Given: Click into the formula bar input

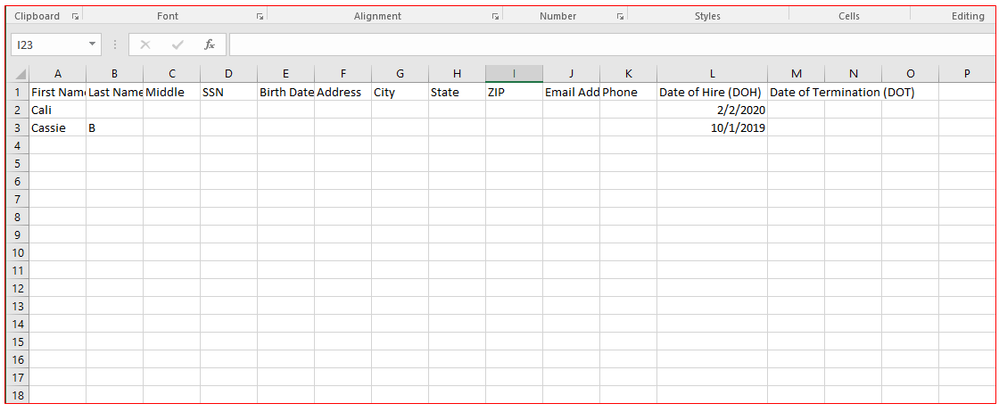Looking at the screenshot, I should pyautogui.click(x=612, y=45).
